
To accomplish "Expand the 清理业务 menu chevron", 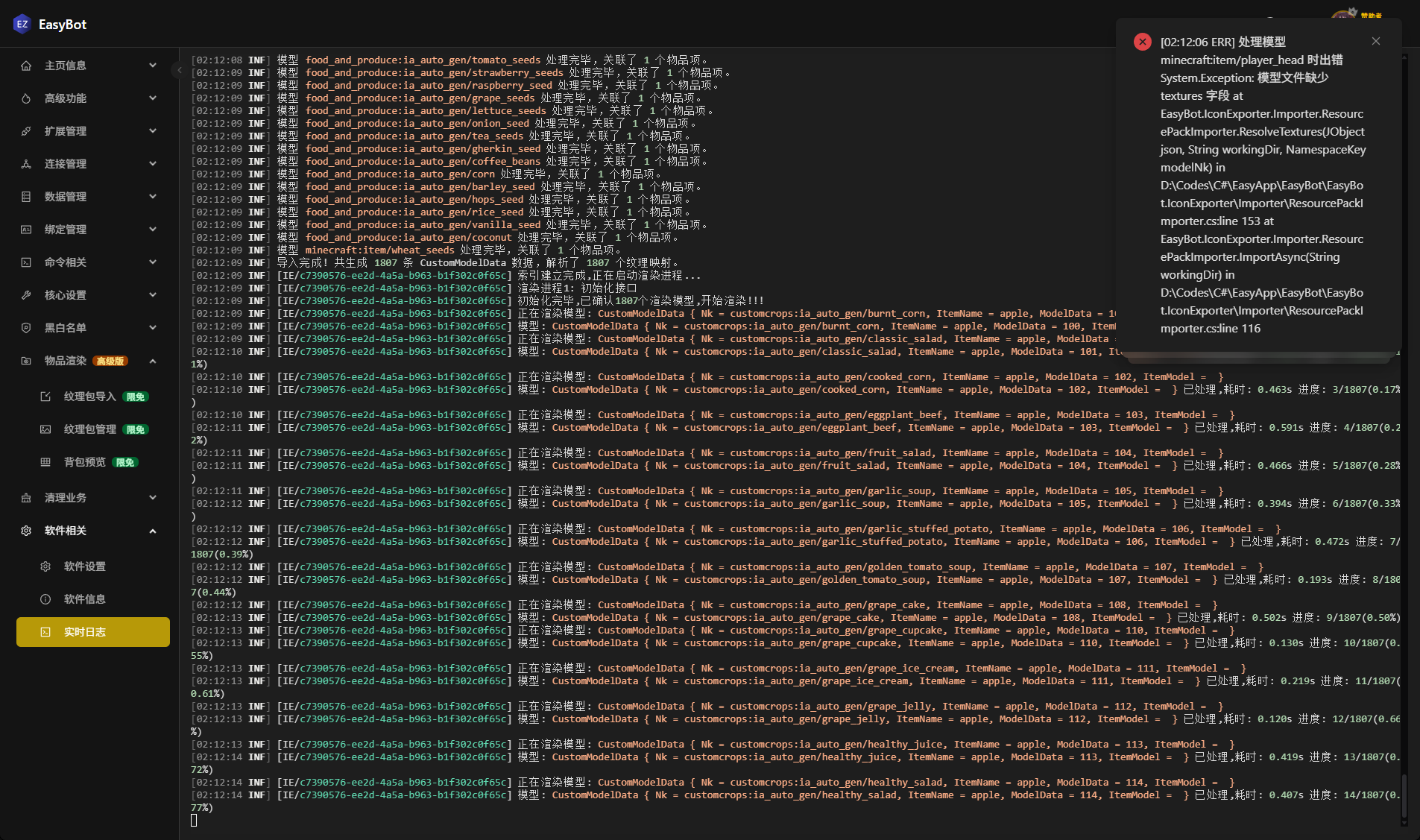I will pos(153,498).
